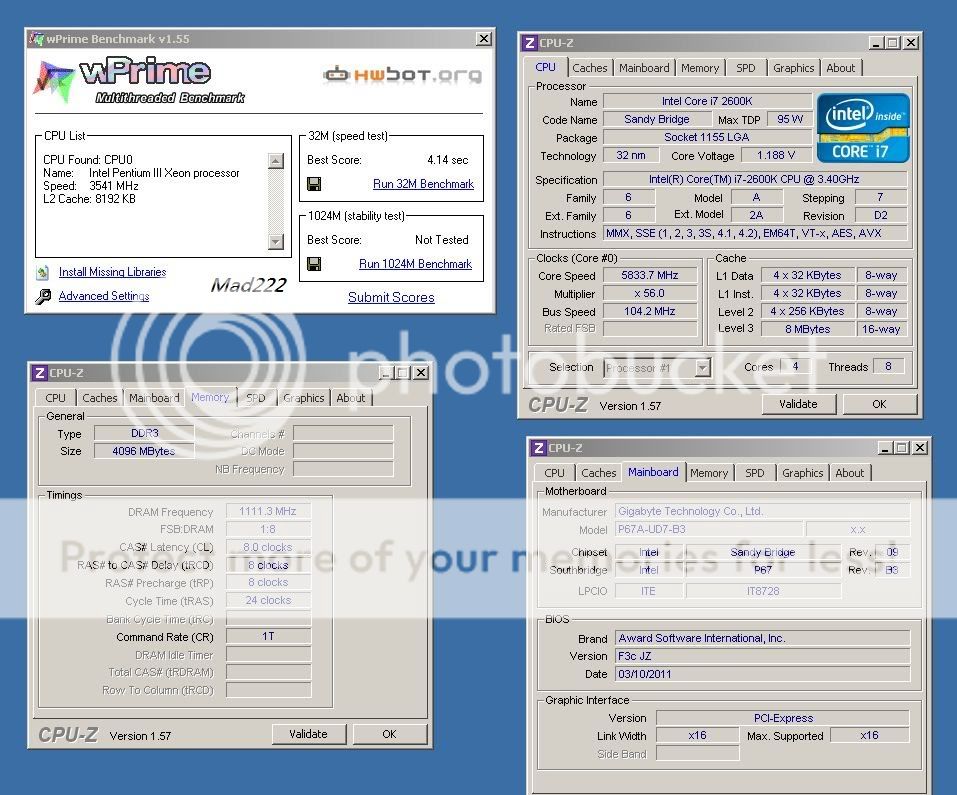Image resolution: width=957 pixels, height=795 pixels.
Task: Click the Intel Core i7 inside badge
Action: click(863, 128)
